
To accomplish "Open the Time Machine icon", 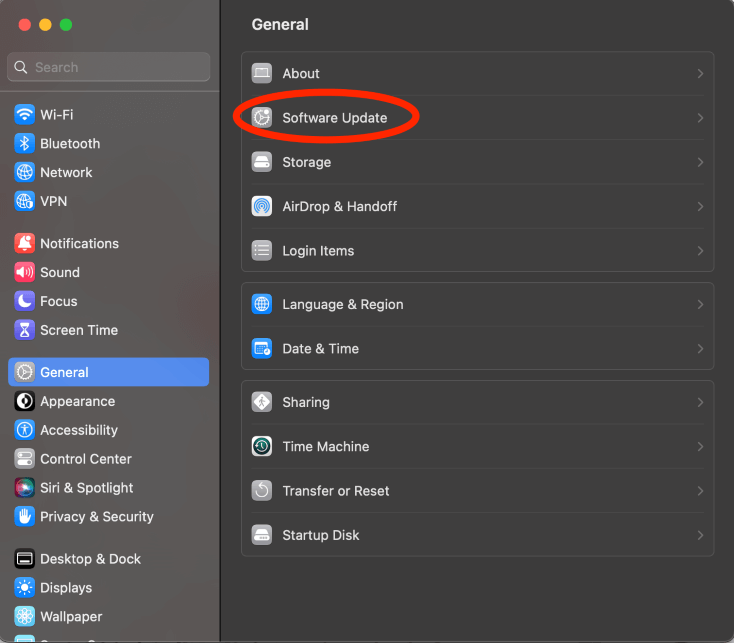I will (x=262, y=447).
